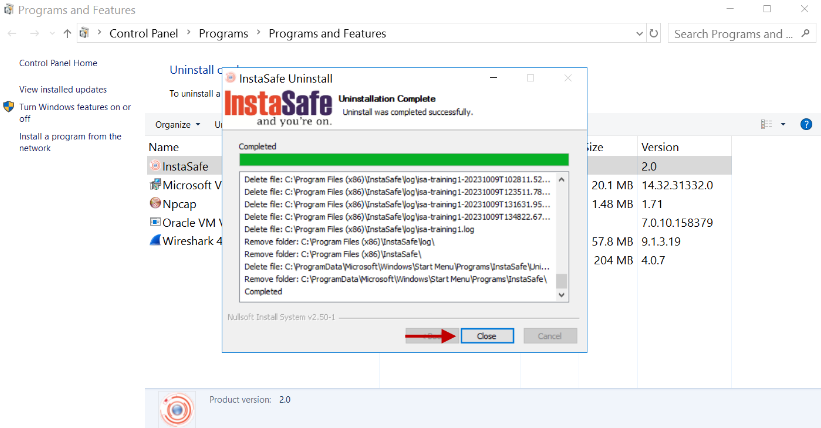Click the InstaSafe version 2.0 cell
The width and height of the screenshot is (821, 428).
649,167
